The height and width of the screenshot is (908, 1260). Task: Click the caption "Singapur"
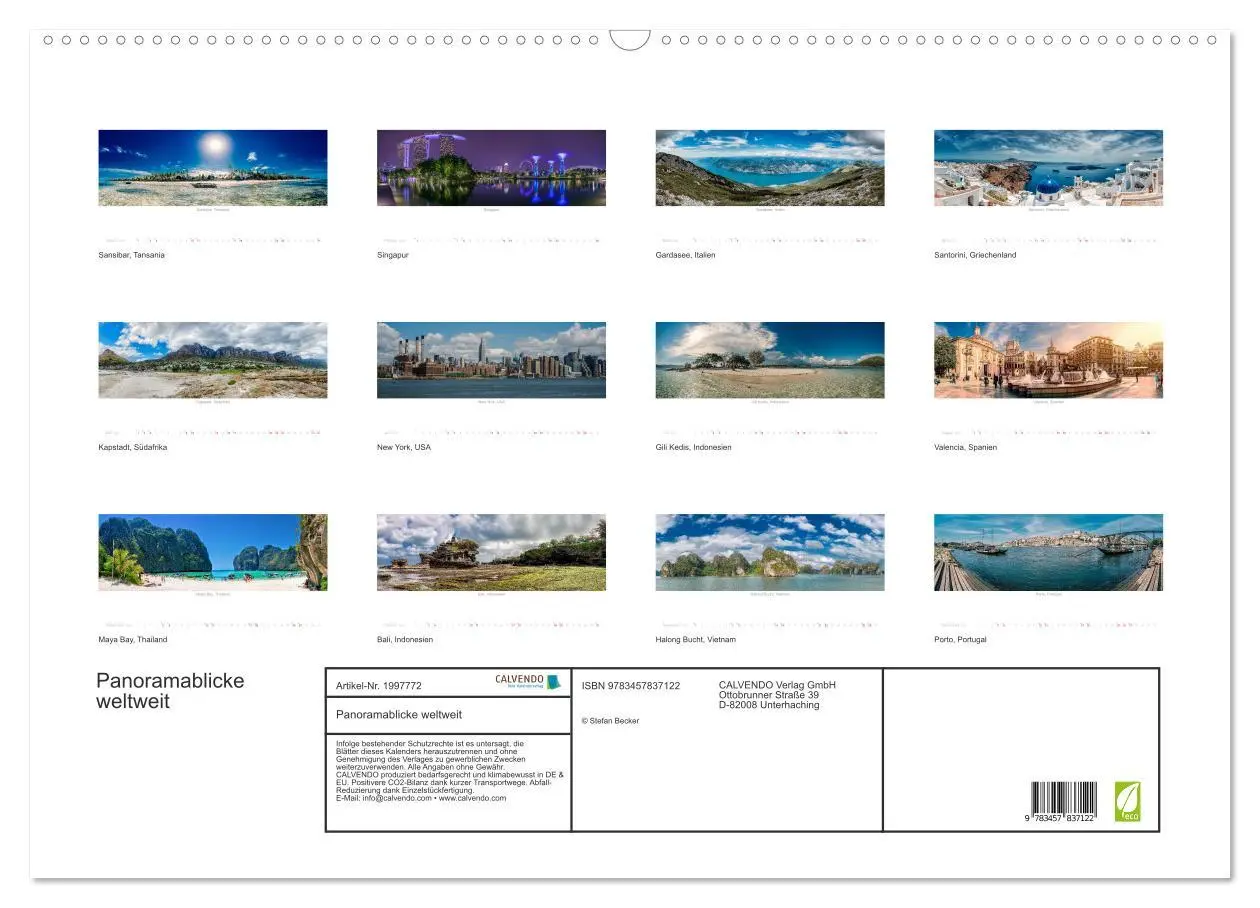(x=393, y=255)
